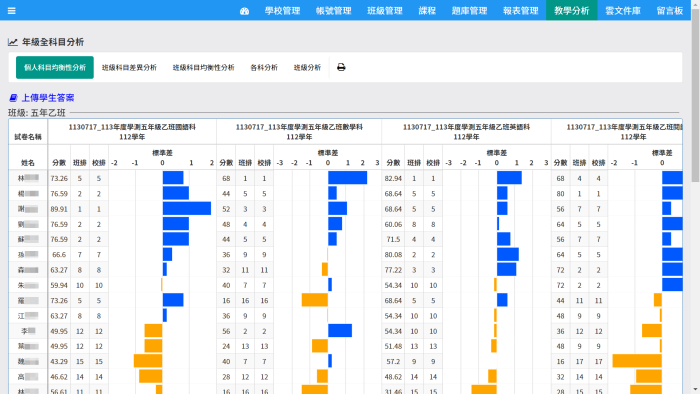
Task: Open the 班級管理 menu
Action: pyautogui.click(x=385, y=11)
